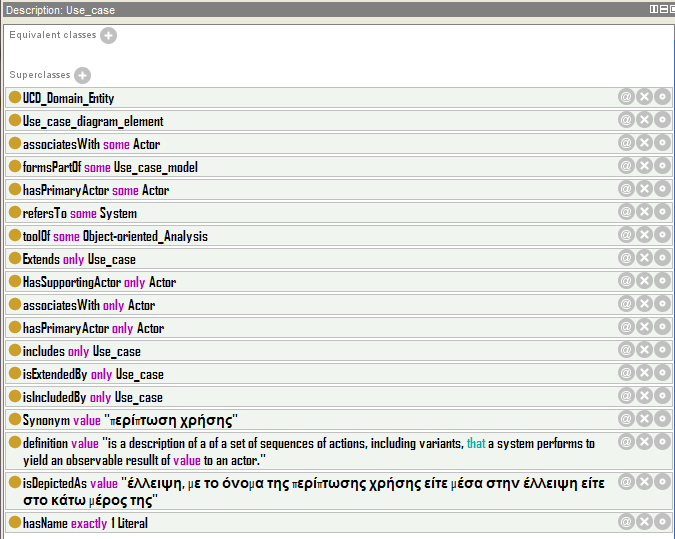The image size is (675, 539).
Task: Open annotations for 'isIncludedBy only Use_case'
Action: [626, 396]
